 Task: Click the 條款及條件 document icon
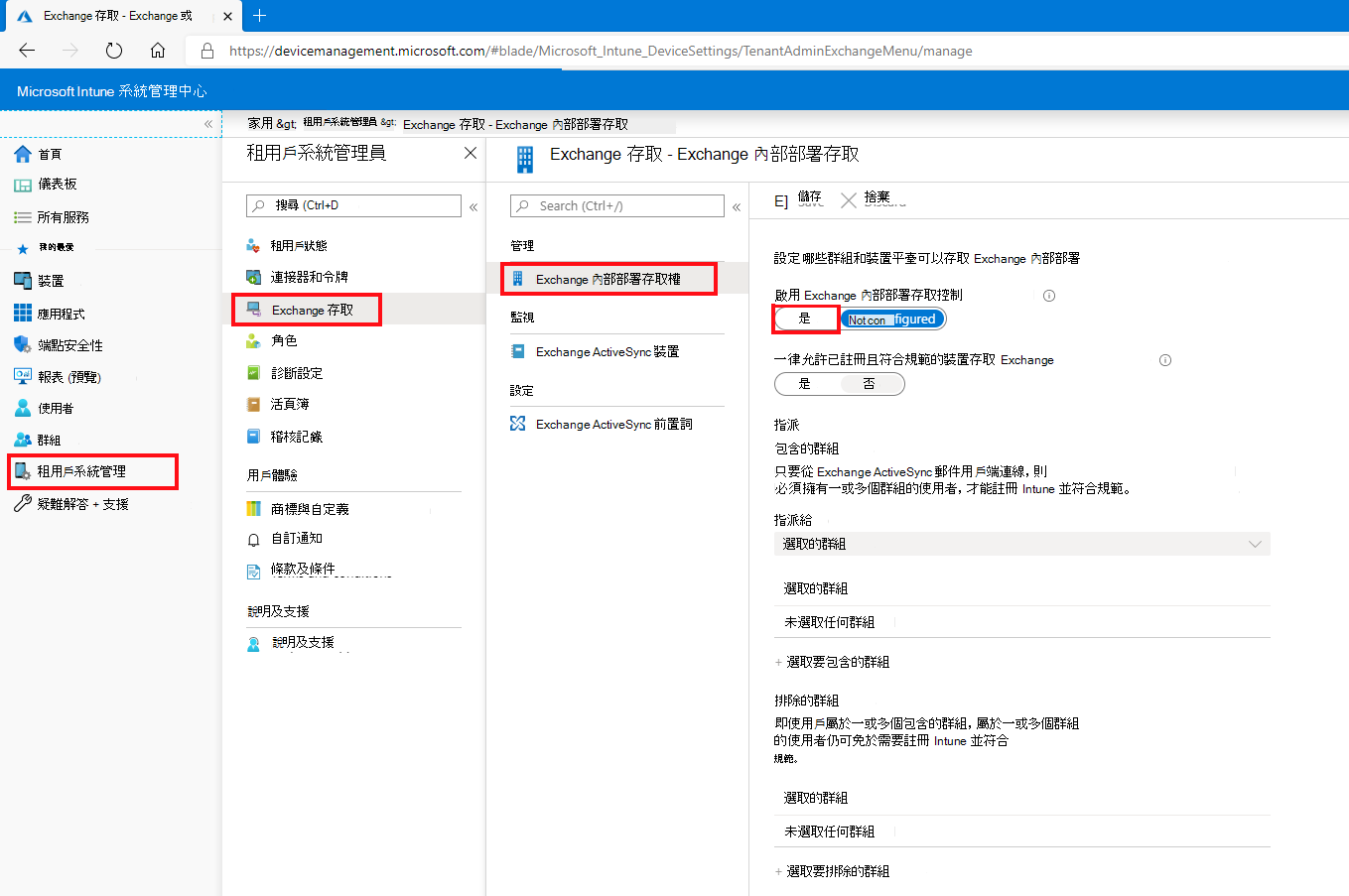click(253, 571)
